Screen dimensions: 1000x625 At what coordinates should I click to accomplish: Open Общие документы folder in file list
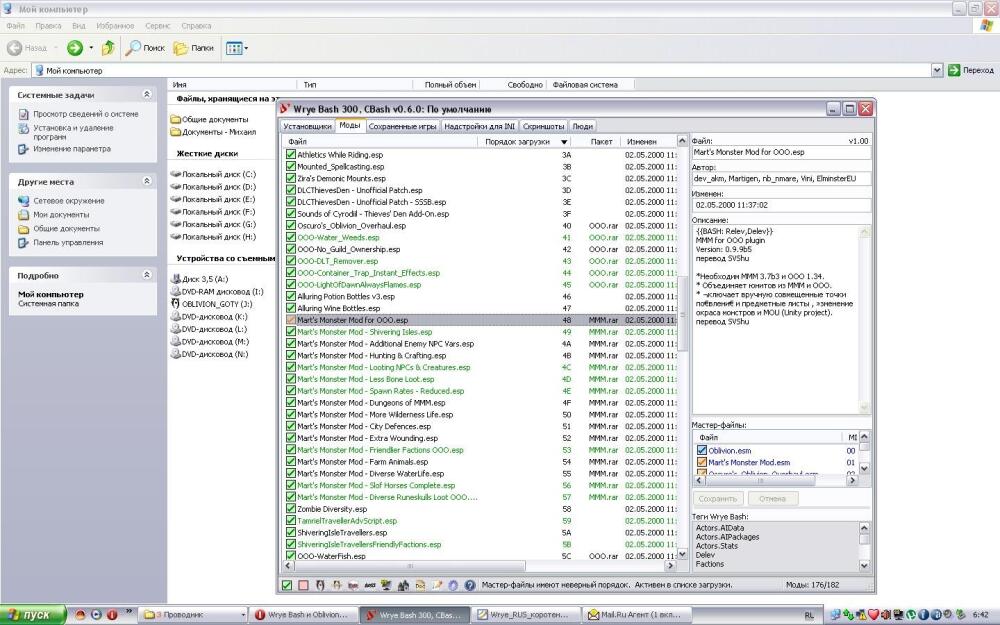tap(209, 119)
